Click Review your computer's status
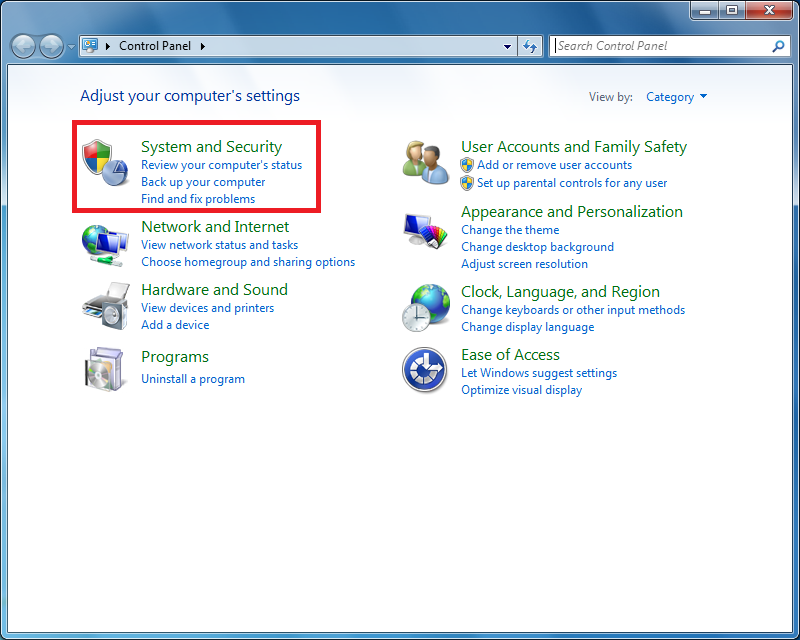The width and height of the screenshot is (800, 640). (221, 165)
